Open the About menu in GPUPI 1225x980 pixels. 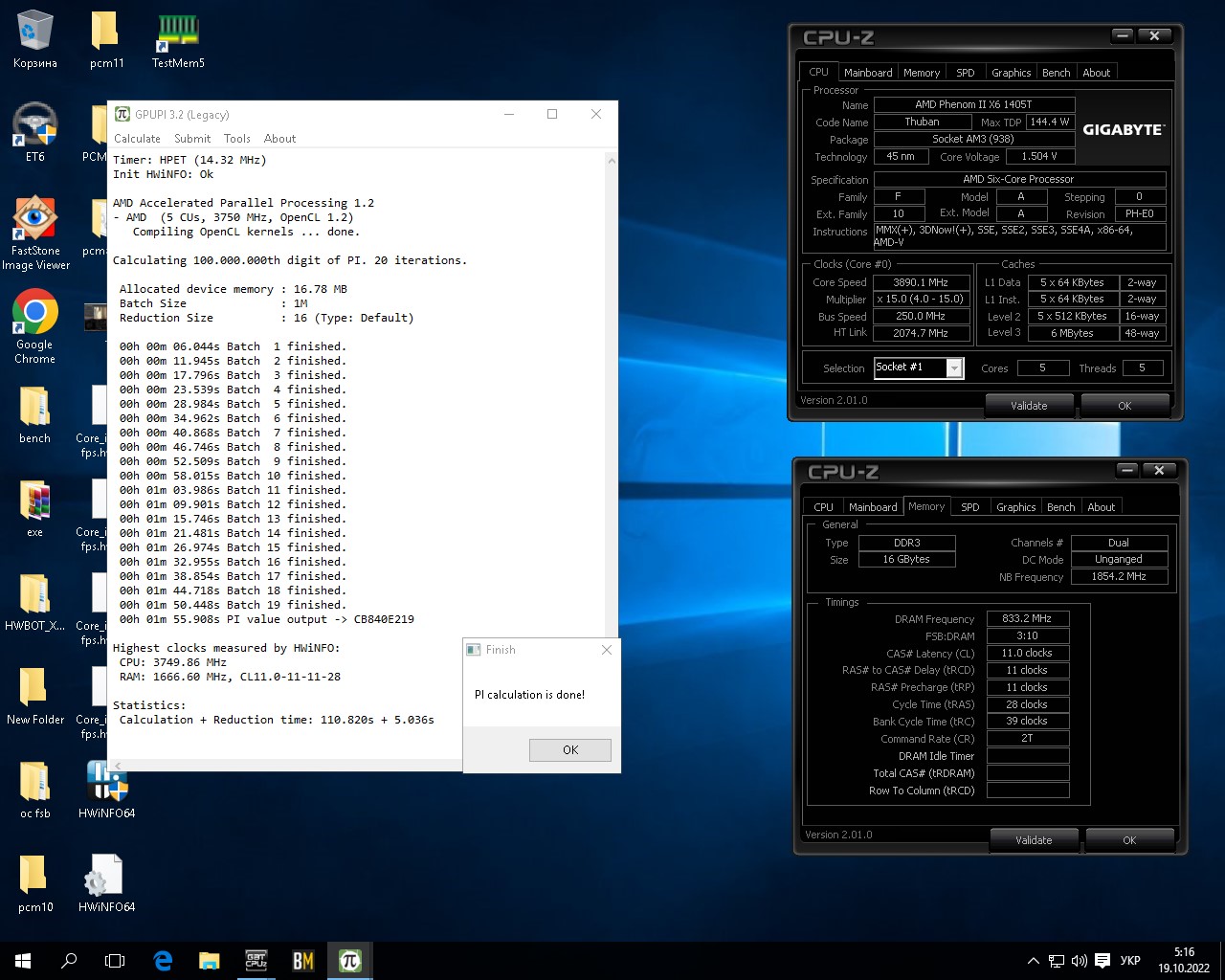(279, 139)
